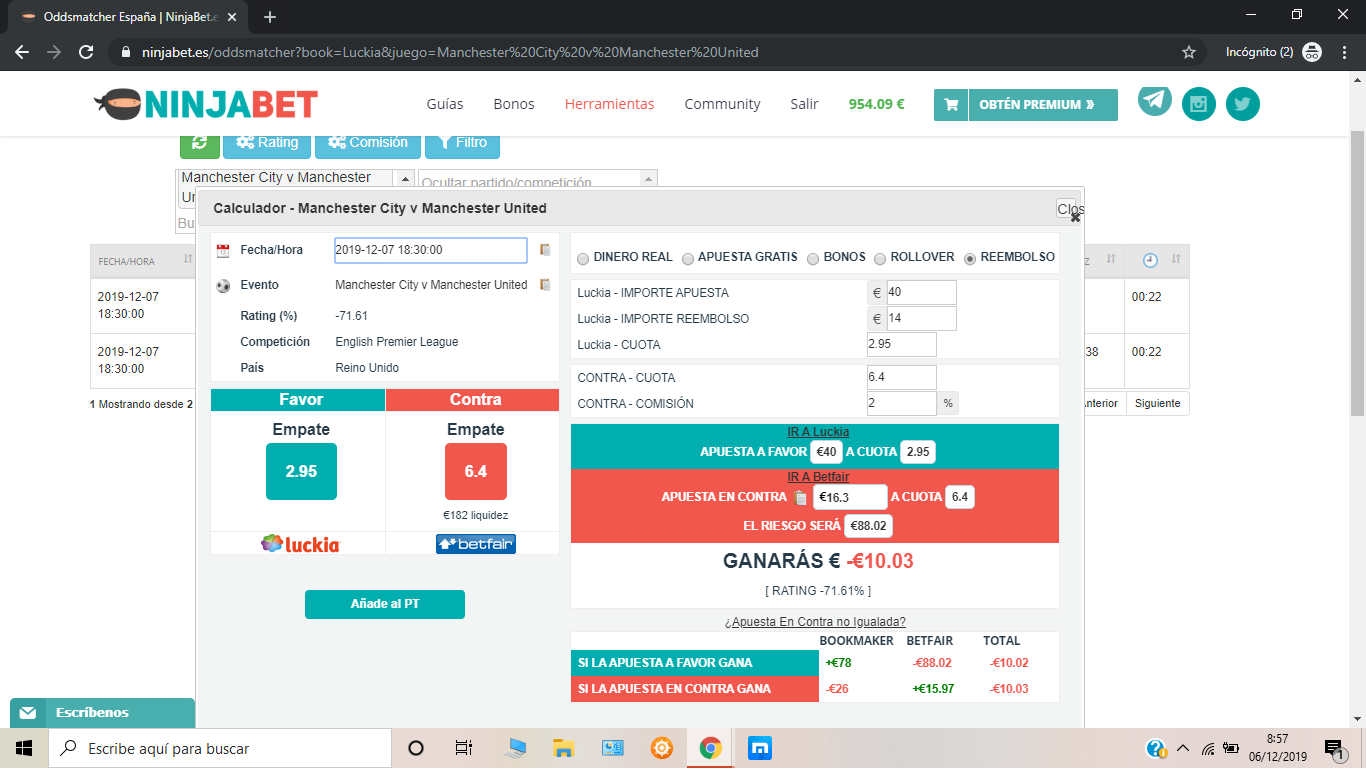1366x768 pixels.
Task: Click the clock icon column header
Action: tap(1151, 260)
